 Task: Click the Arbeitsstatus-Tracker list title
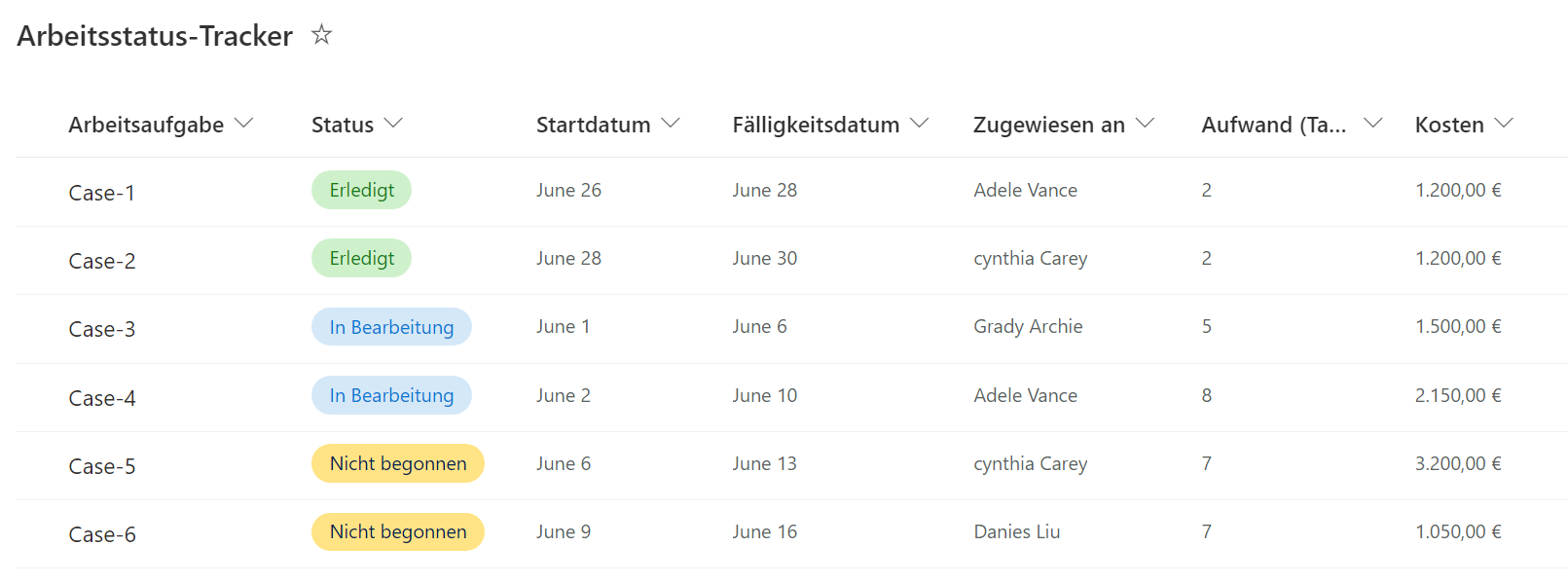(155, 36)
